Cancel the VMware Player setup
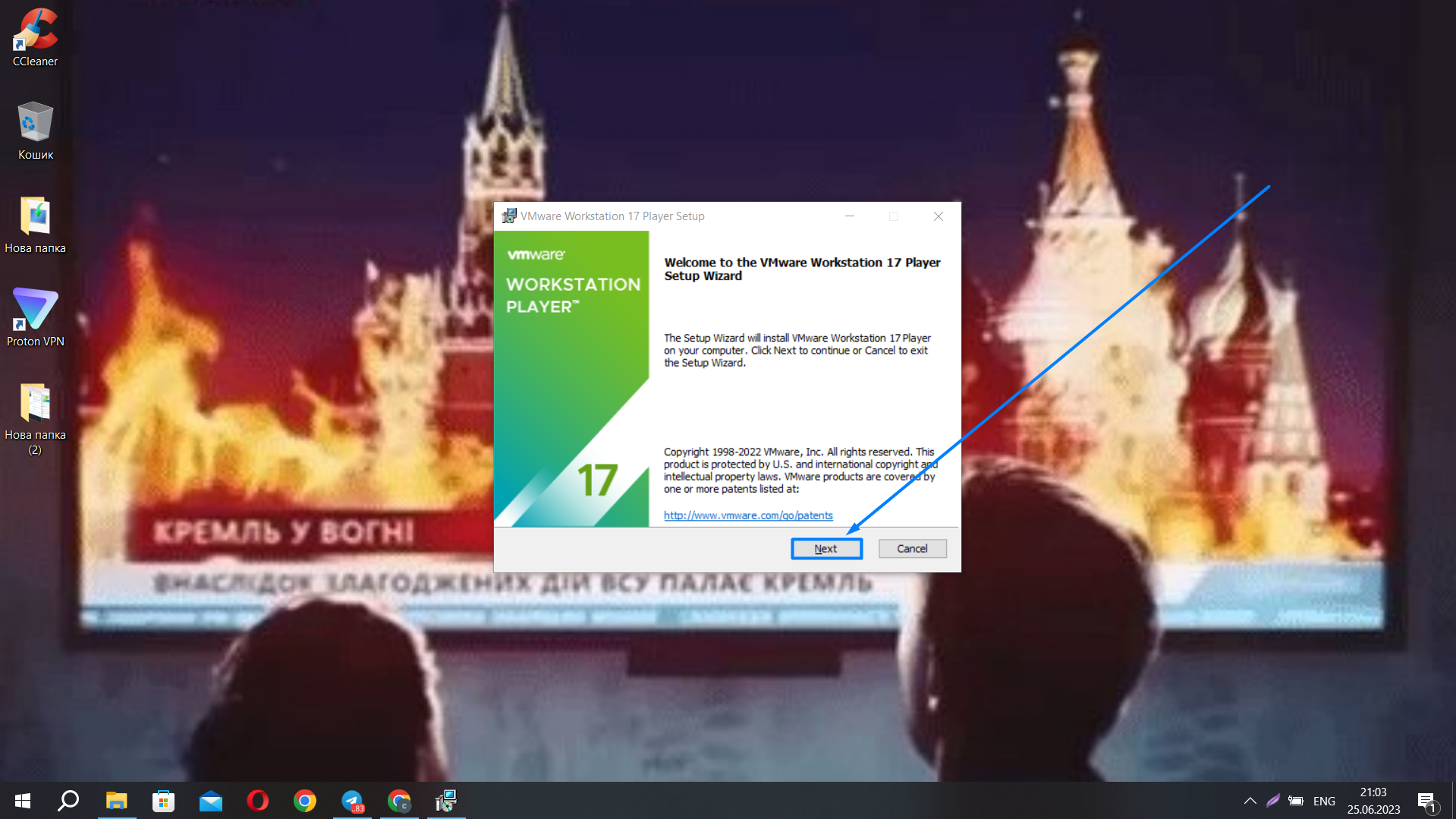Screen dimensions: 1456x819 pyautogui.click(x=912, y=549)
